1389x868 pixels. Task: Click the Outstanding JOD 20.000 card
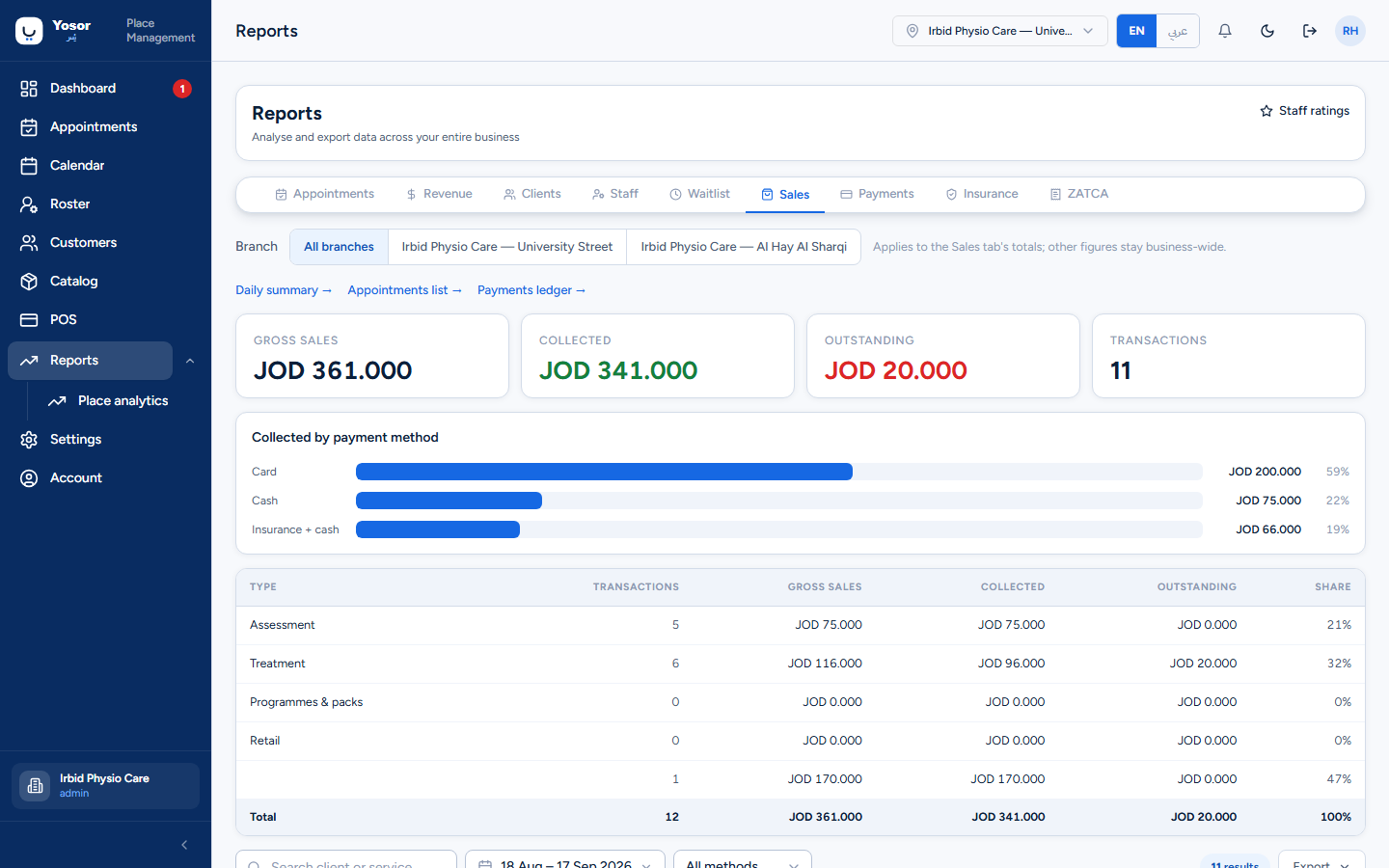tap(943, 356)
